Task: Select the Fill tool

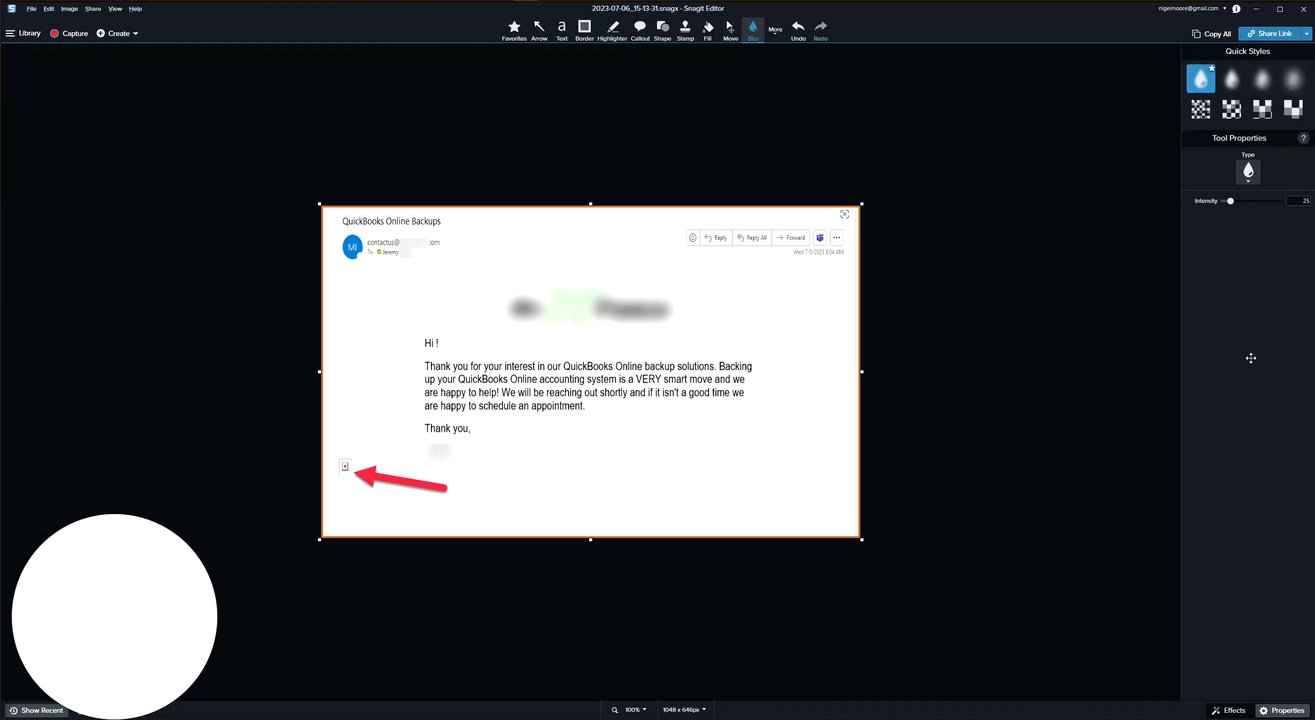Action: click(x=708, y=31)
